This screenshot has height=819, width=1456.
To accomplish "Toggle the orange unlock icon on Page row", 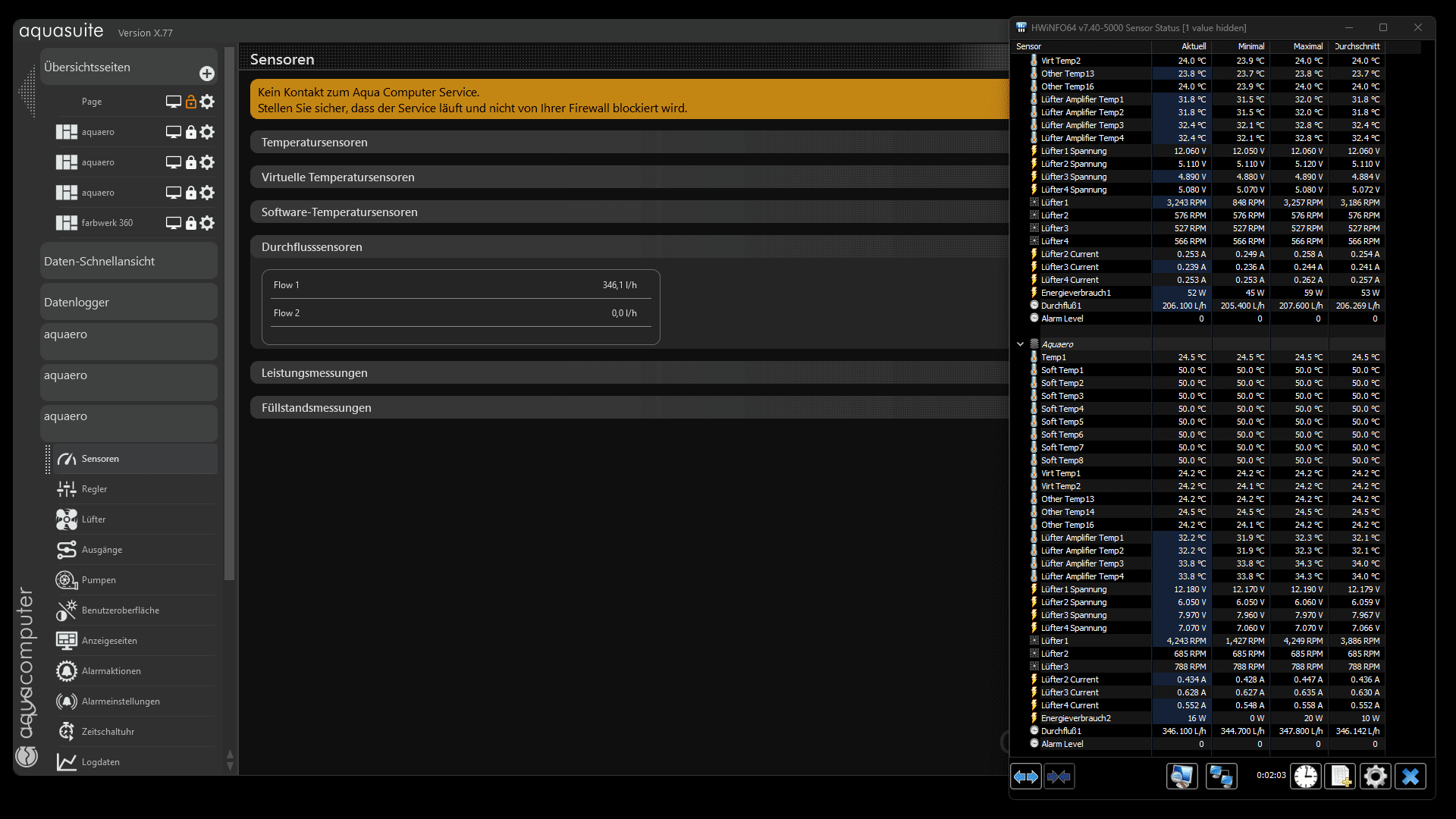I will pyautogui.click(x=191, y=102).
